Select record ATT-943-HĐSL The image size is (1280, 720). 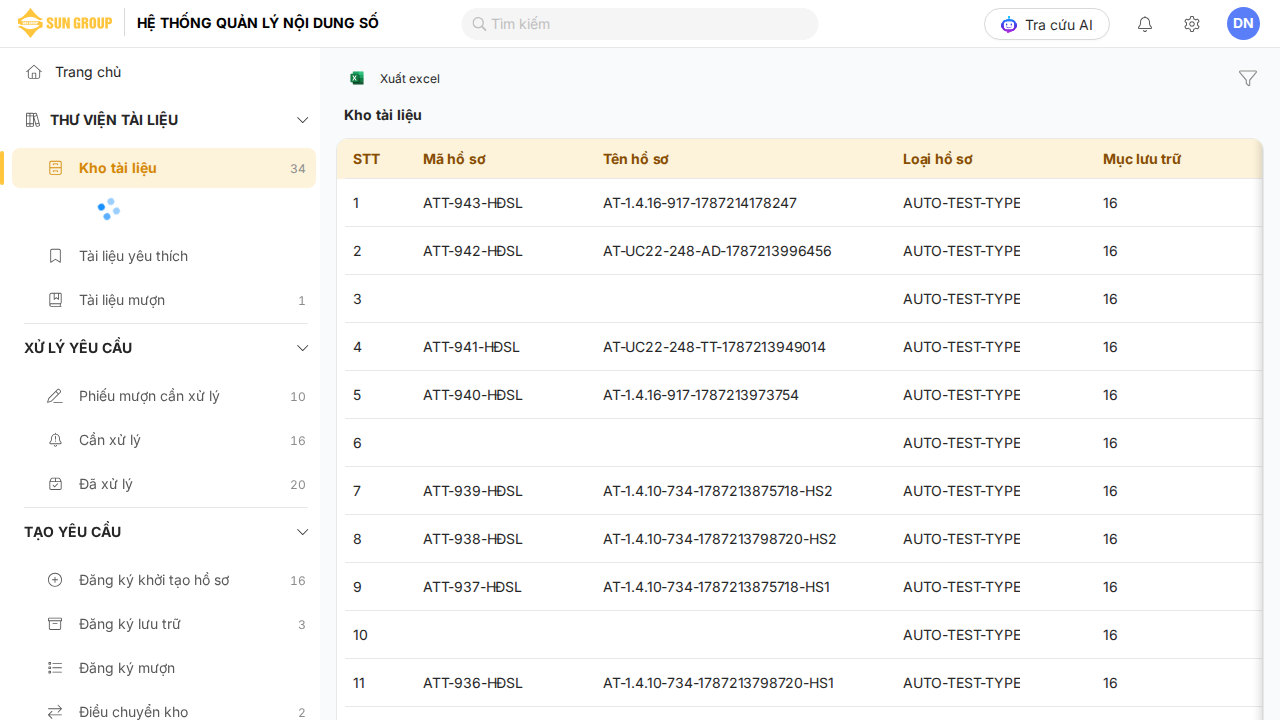point(473,203)
